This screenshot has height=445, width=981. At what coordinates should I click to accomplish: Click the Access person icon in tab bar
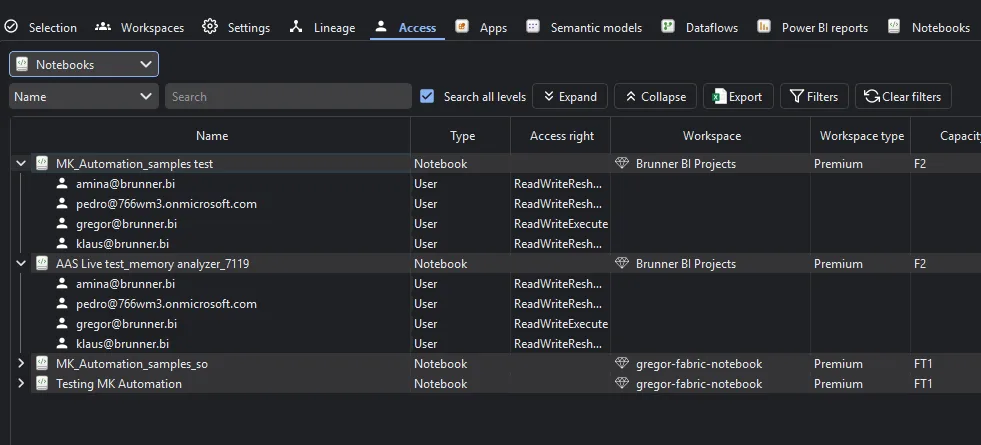[x=380, y=26]
